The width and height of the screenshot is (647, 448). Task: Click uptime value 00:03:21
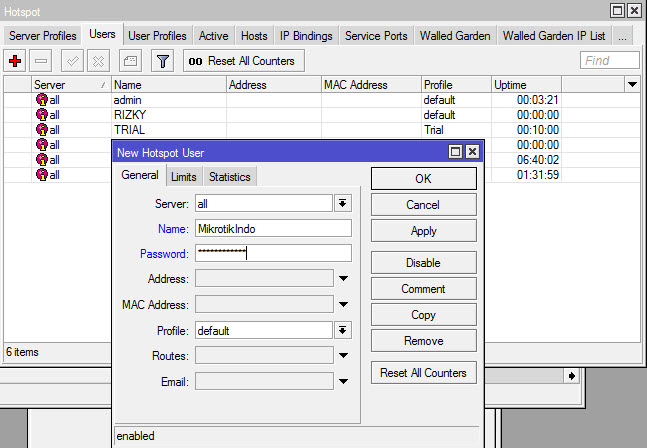click(x=538, y=100)
